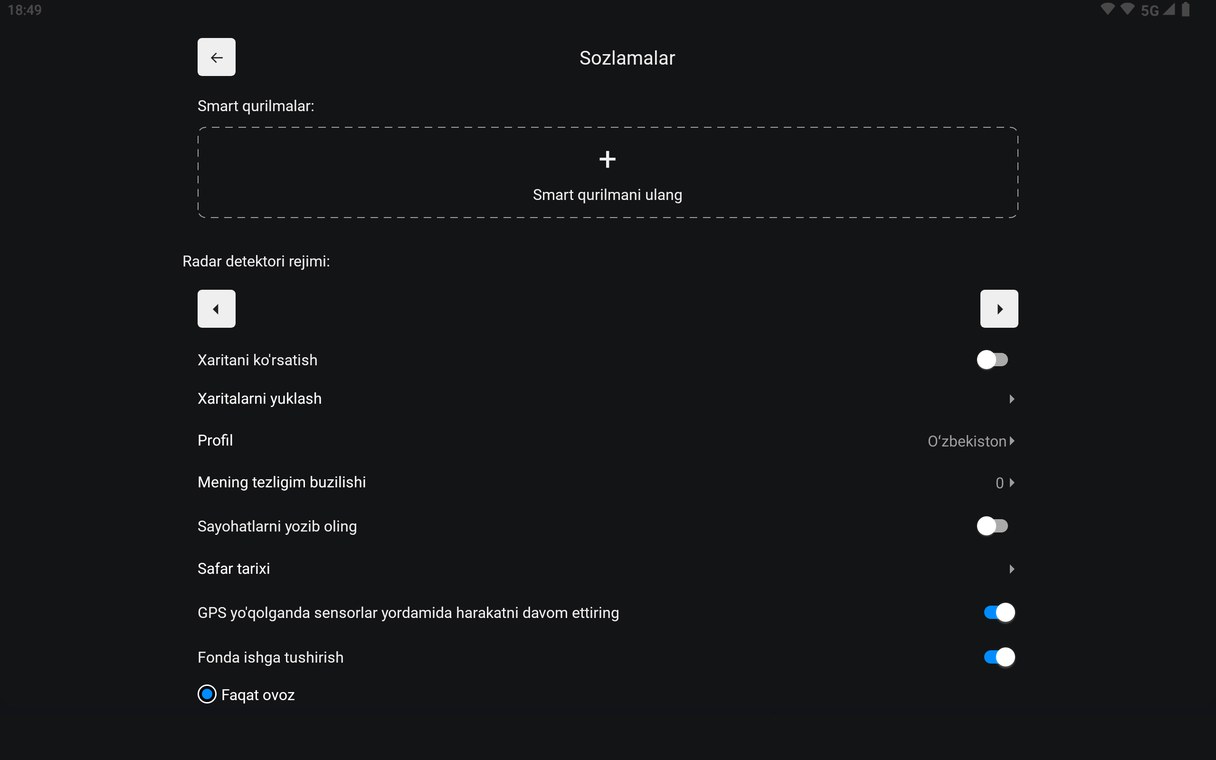This screenshot has width=1216, height=760.
Task: Switch to next radar detector mode
Action: tap(999, 309)
